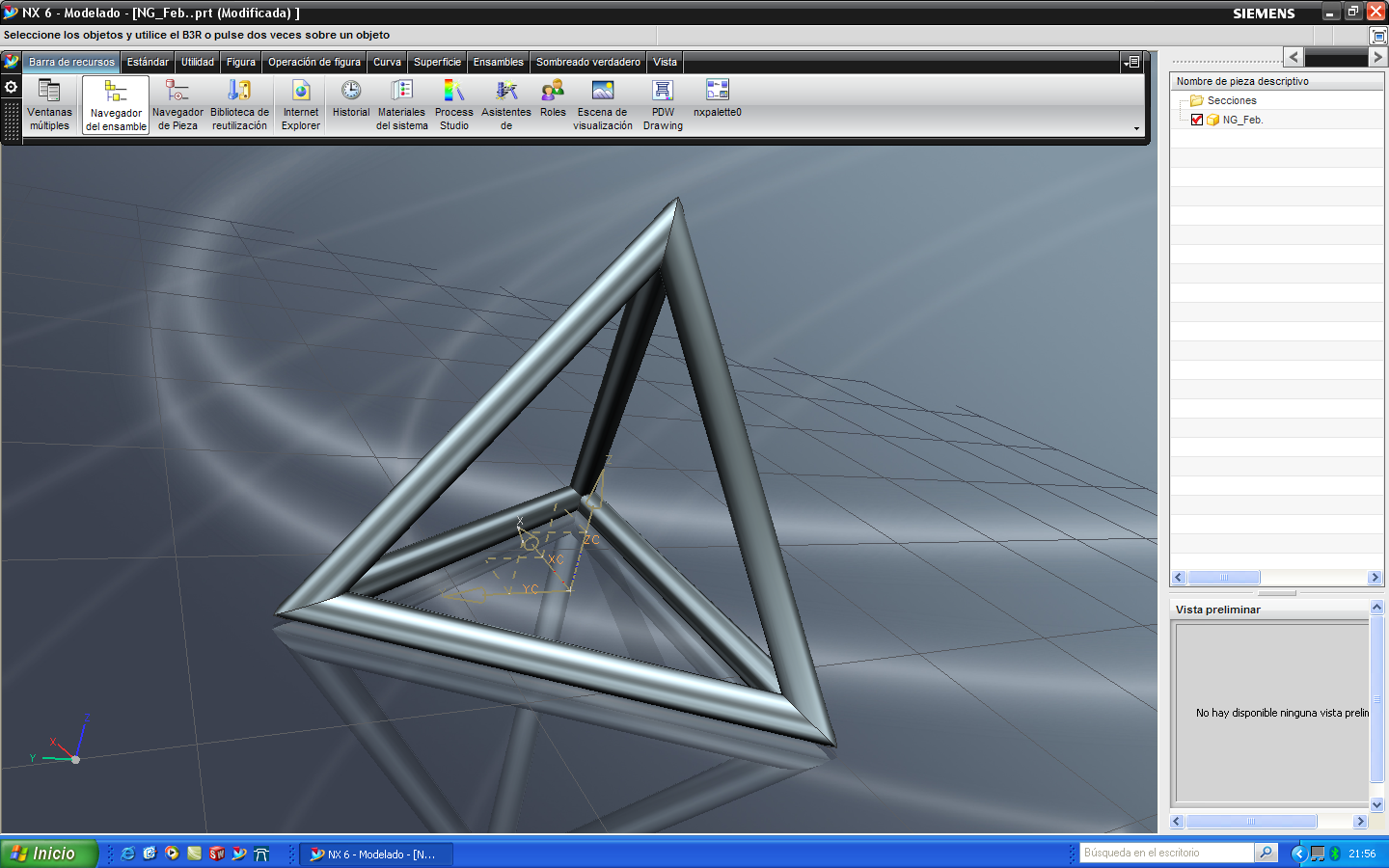The image size is (1389, 868).
Task: Click taskbar clock 21:56
Action: point(1362,854)
